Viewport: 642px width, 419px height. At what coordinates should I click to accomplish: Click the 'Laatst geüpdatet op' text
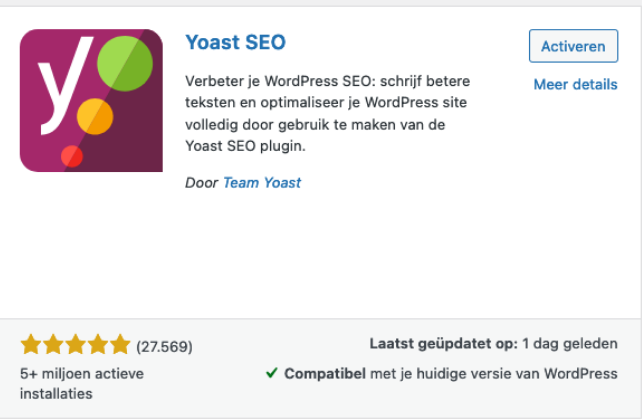(444, 344)
